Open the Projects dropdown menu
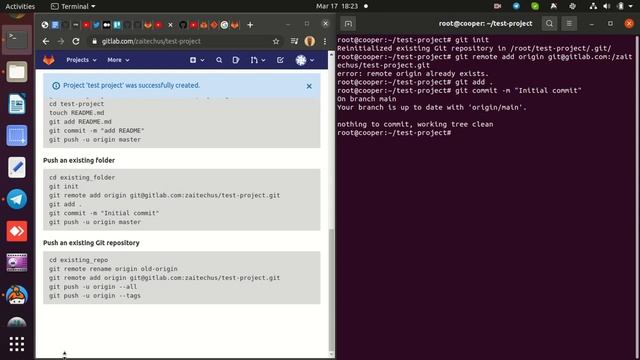Image resolution: width=640 pixels, height=360 pixels. (81, 60)
